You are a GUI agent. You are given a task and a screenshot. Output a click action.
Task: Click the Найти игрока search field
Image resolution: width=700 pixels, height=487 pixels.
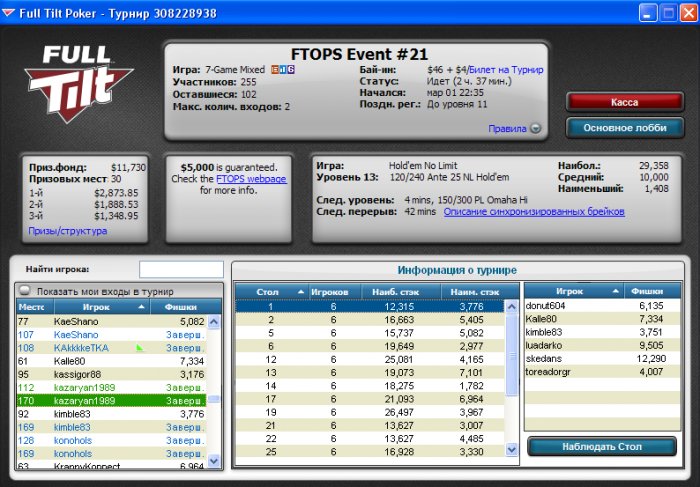click(181, 270)
